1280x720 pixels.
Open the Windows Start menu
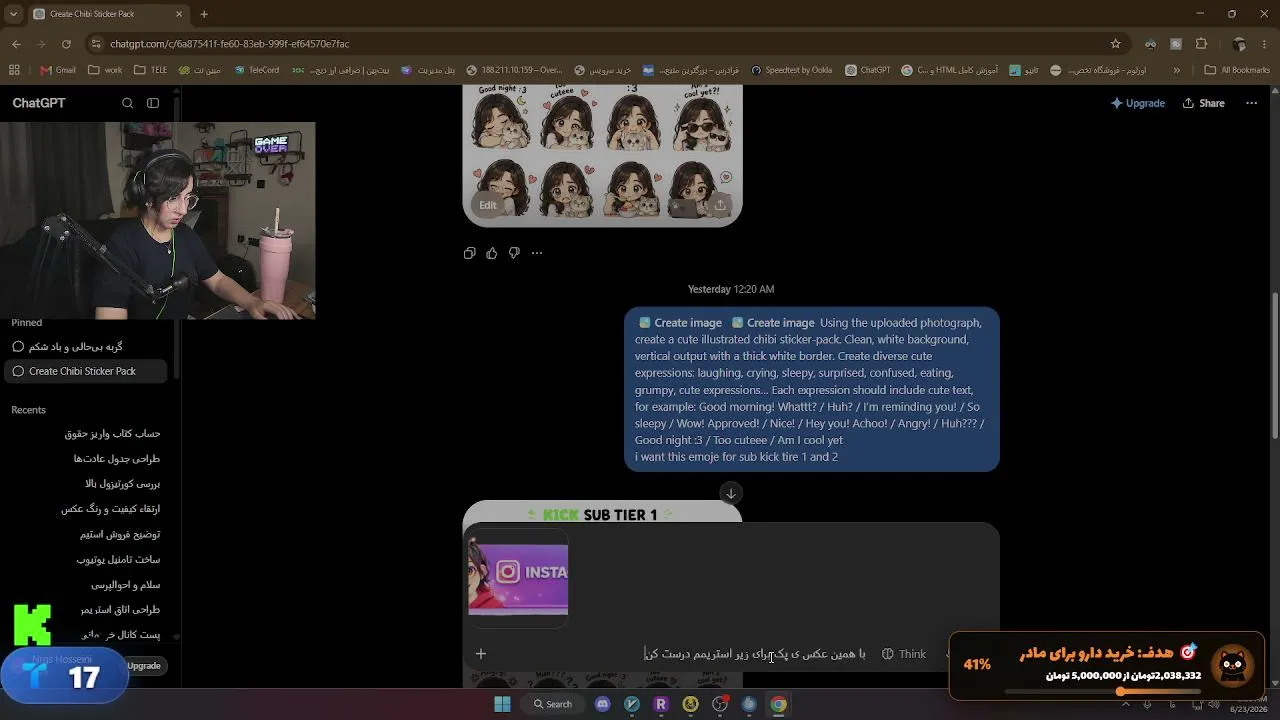click(502, 704)
